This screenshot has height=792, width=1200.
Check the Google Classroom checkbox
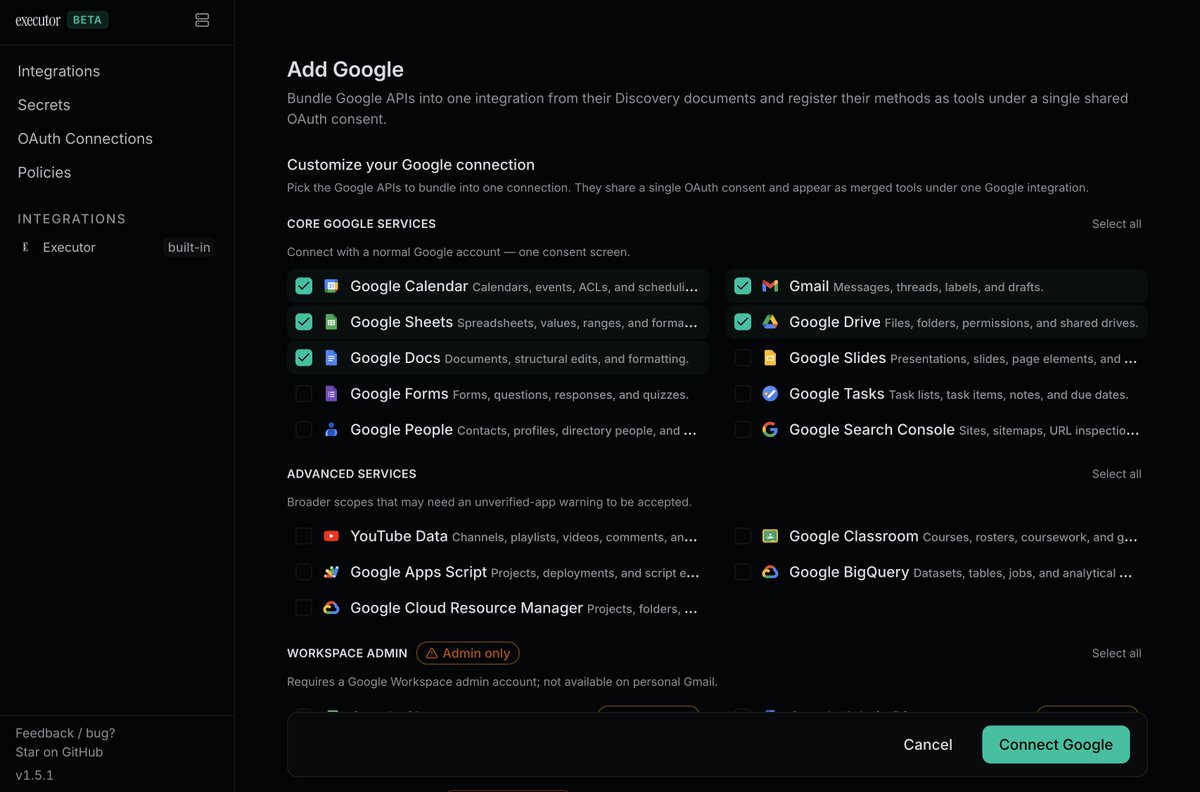[x=743, y=536]
